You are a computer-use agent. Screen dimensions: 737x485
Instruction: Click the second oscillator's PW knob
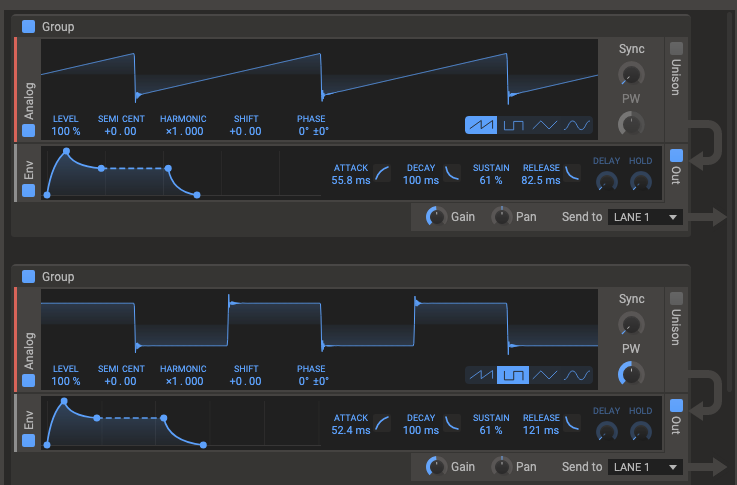[x=630, y=374]
